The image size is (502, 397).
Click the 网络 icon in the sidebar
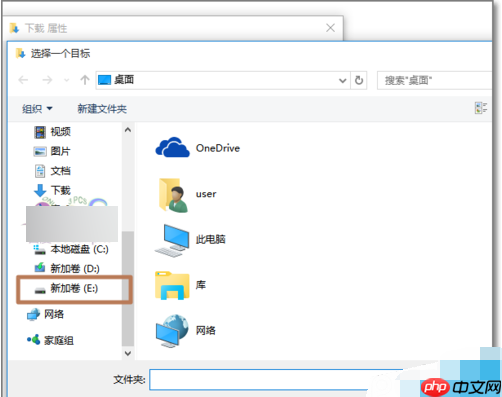pos(33,314)
